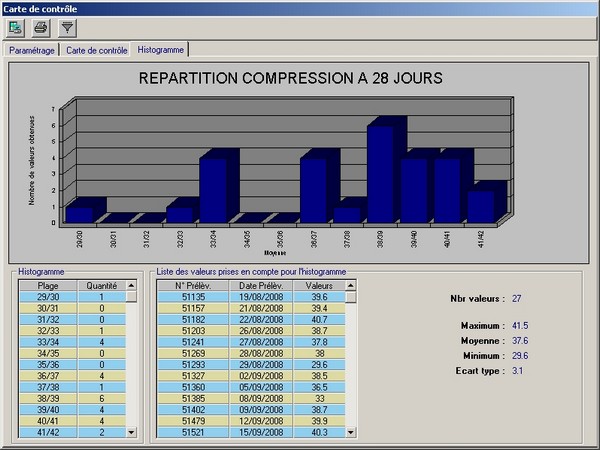Switch to the Paramétrage tab
Viewport: 600px width, 450px height.
[30, 49]
